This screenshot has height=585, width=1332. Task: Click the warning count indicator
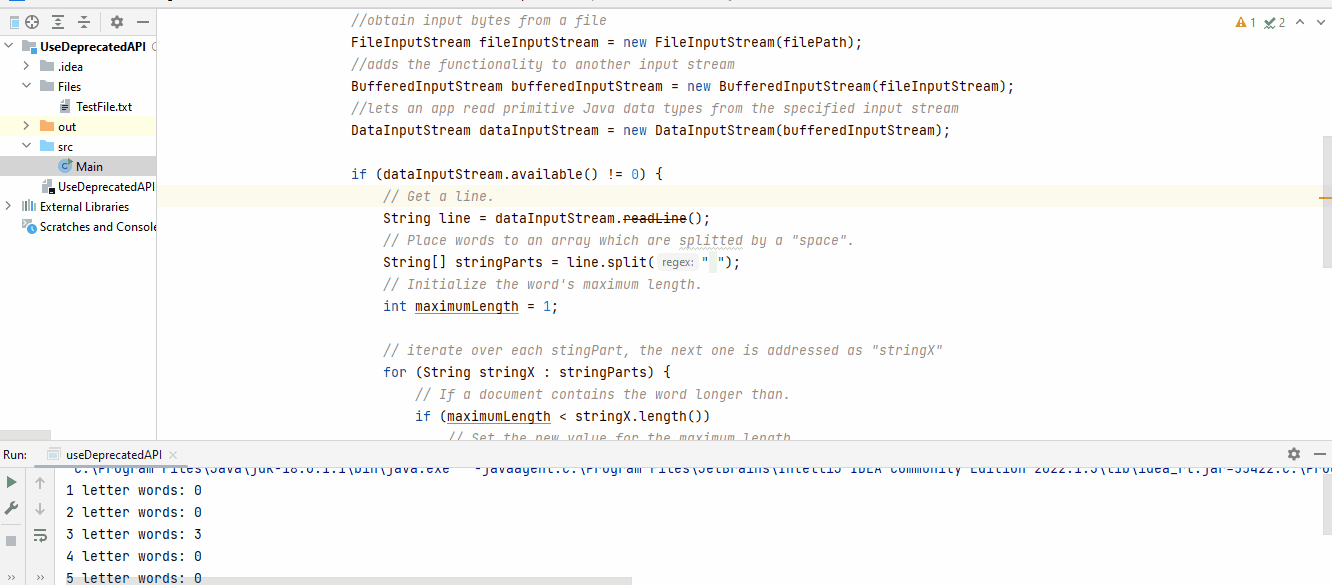click(1246, 22)
